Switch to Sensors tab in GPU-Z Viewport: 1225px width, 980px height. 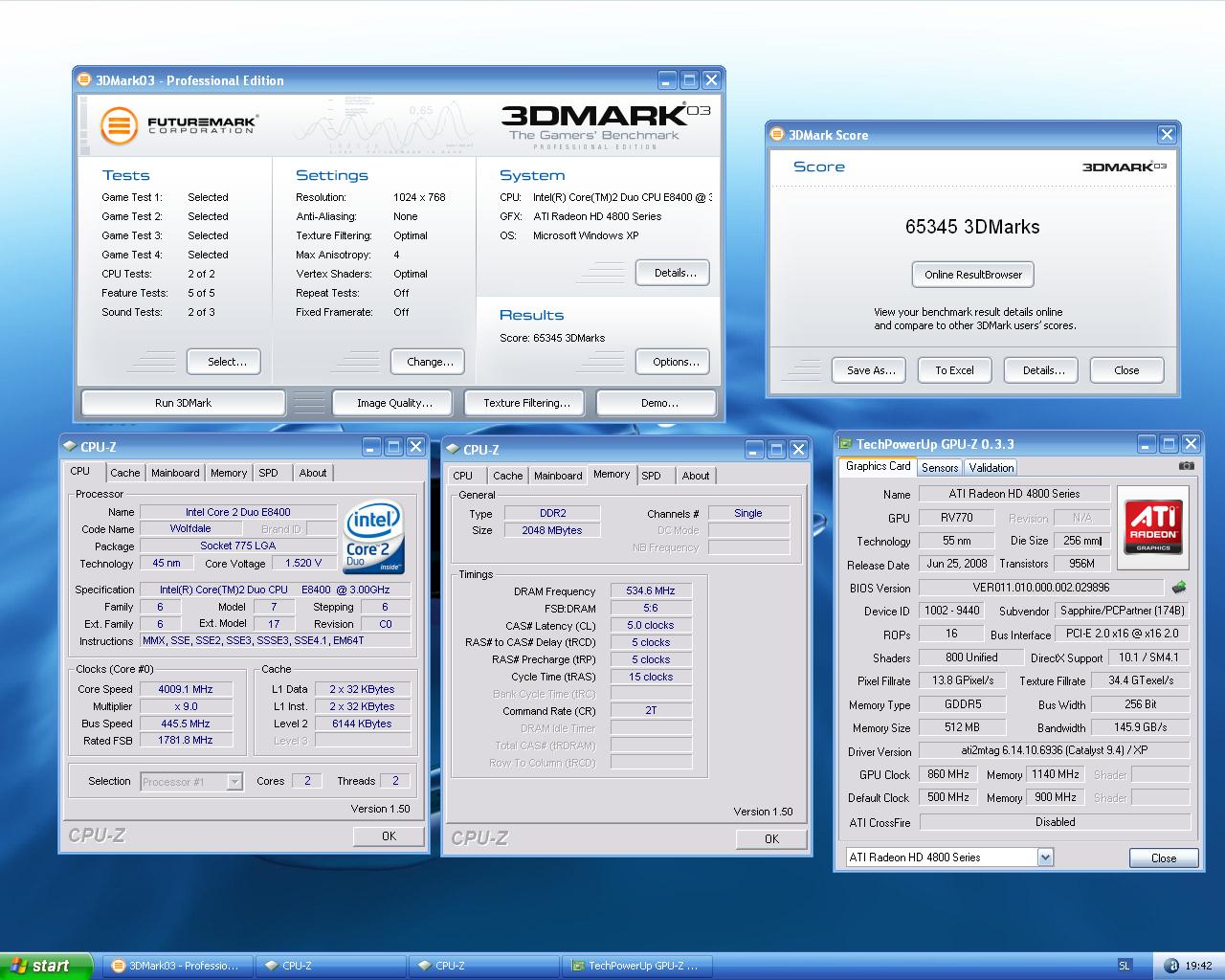tap(940, 468)
